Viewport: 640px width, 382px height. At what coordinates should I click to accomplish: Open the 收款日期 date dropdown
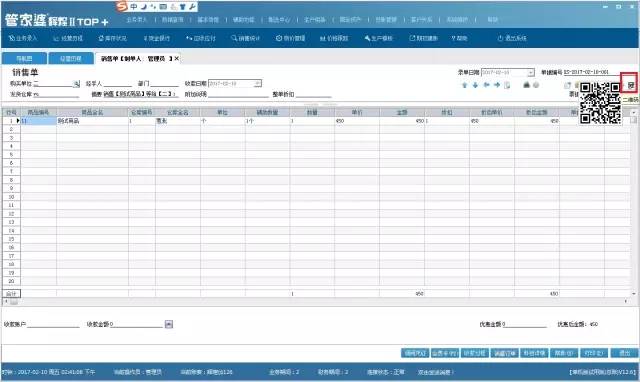click(x=258, y=84)
